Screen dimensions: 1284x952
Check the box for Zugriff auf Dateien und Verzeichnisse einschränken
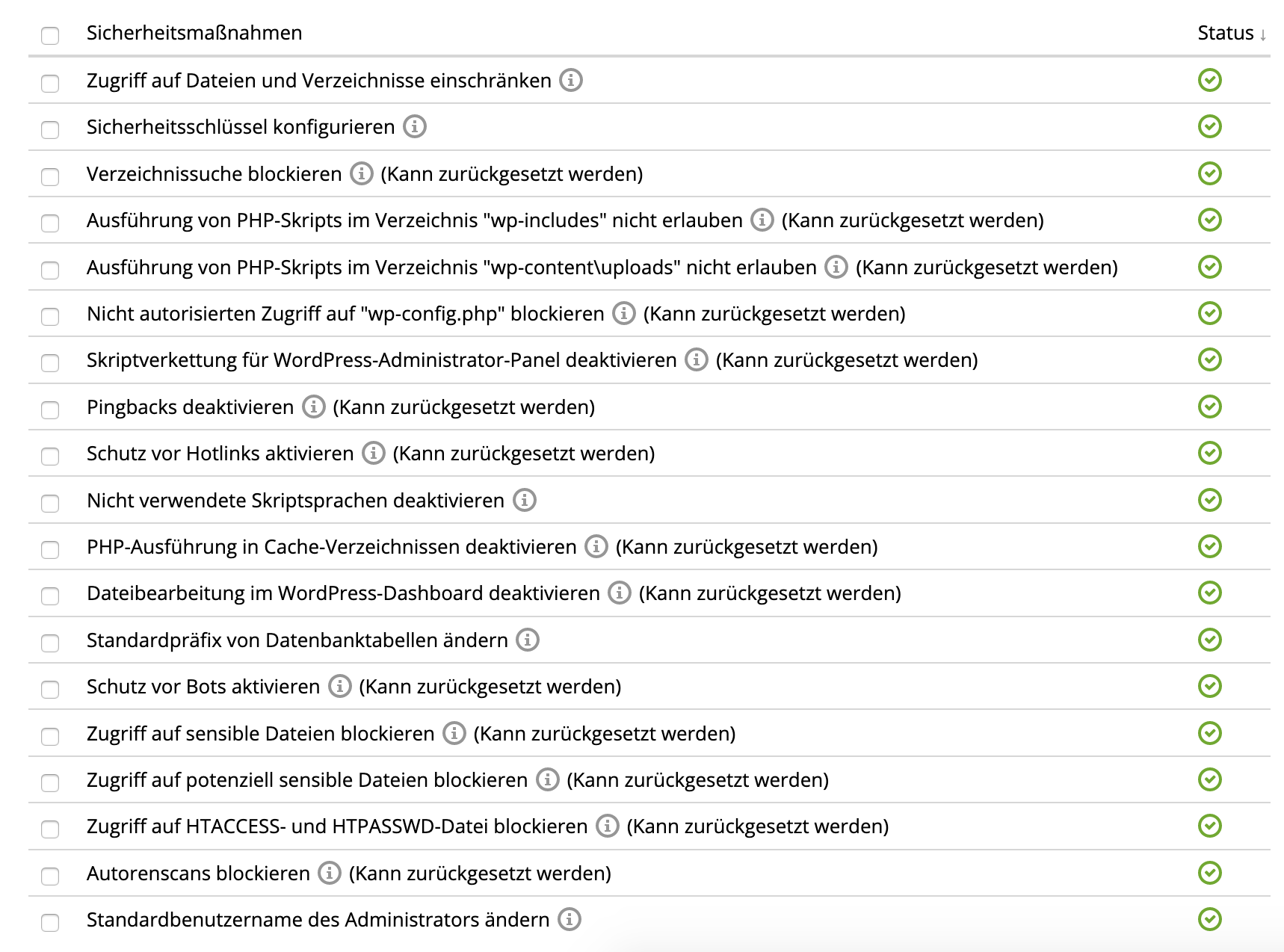point(50,82)
